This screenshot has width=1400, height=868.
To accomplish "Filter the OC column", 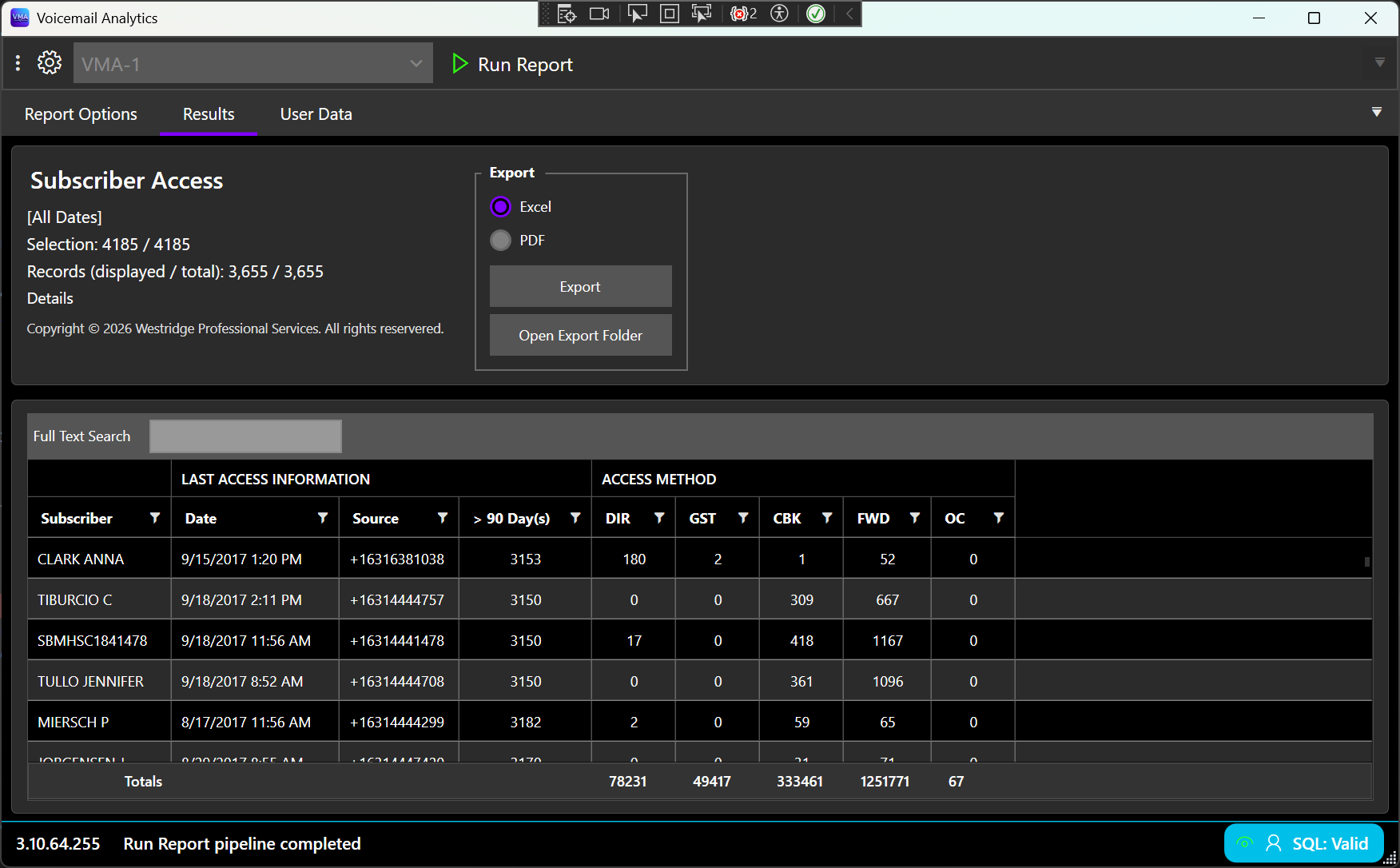I will coord(999,518).
